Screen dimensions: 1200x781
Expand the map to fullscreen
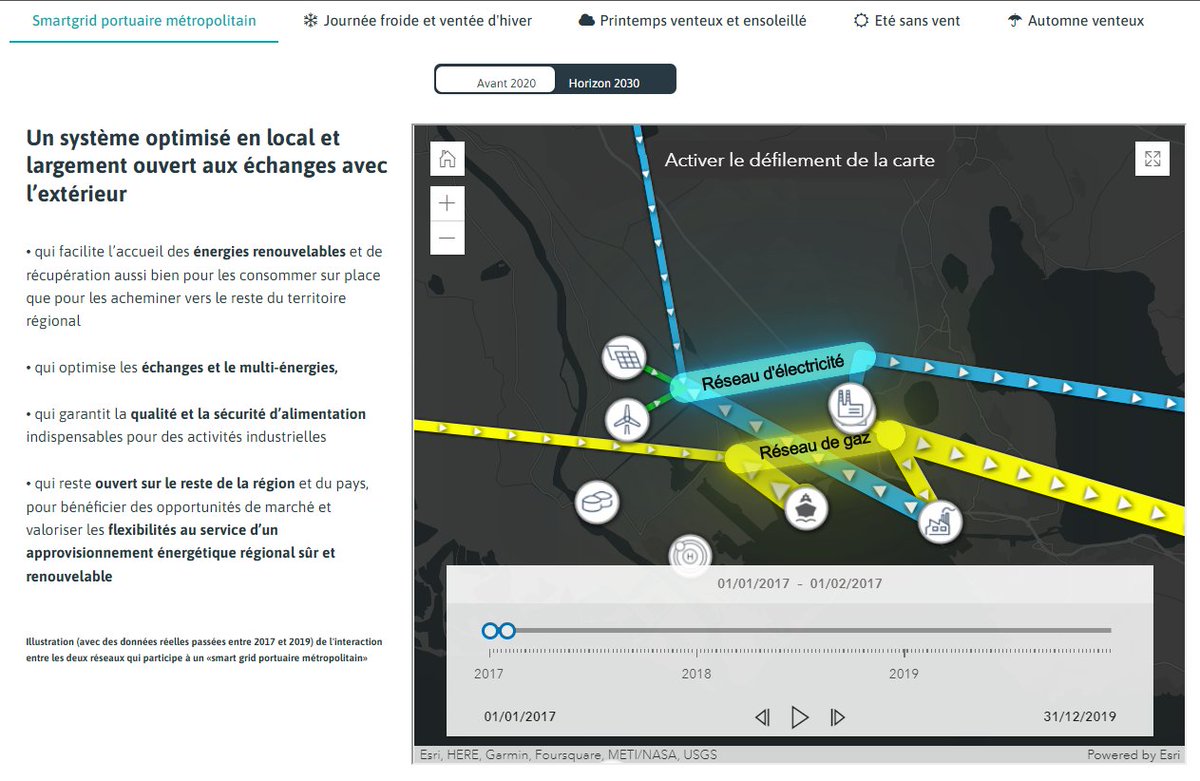1152,159
